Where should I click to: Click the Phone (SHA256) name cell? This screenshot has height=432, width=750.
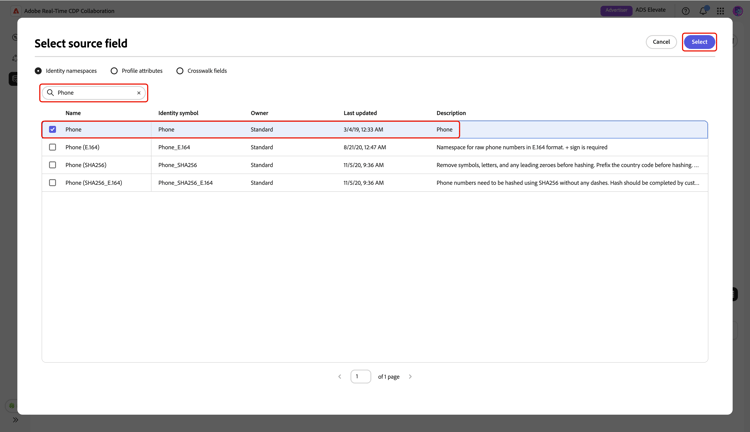(x=86, y=165)
